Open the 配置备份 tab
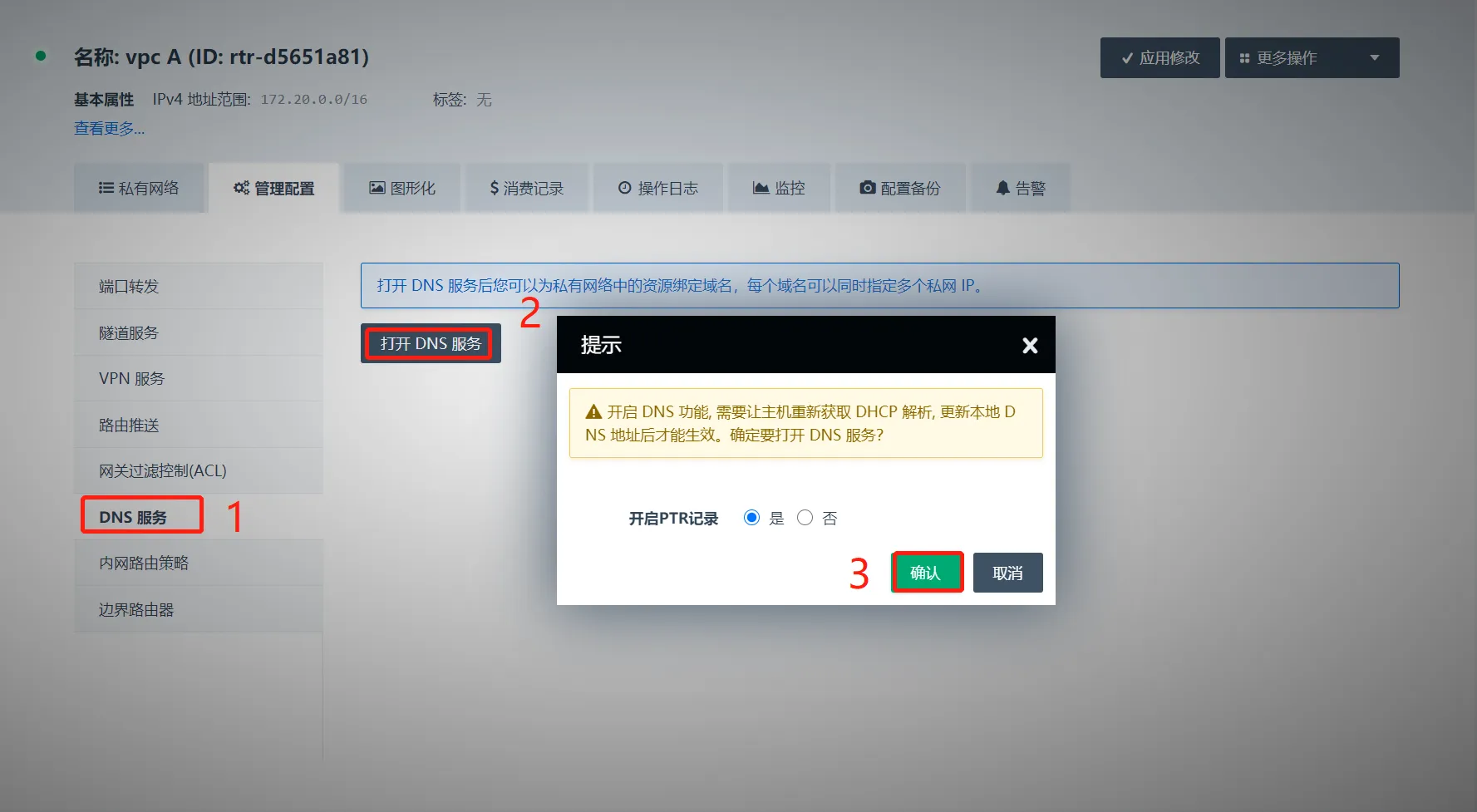 coord(900,189)
